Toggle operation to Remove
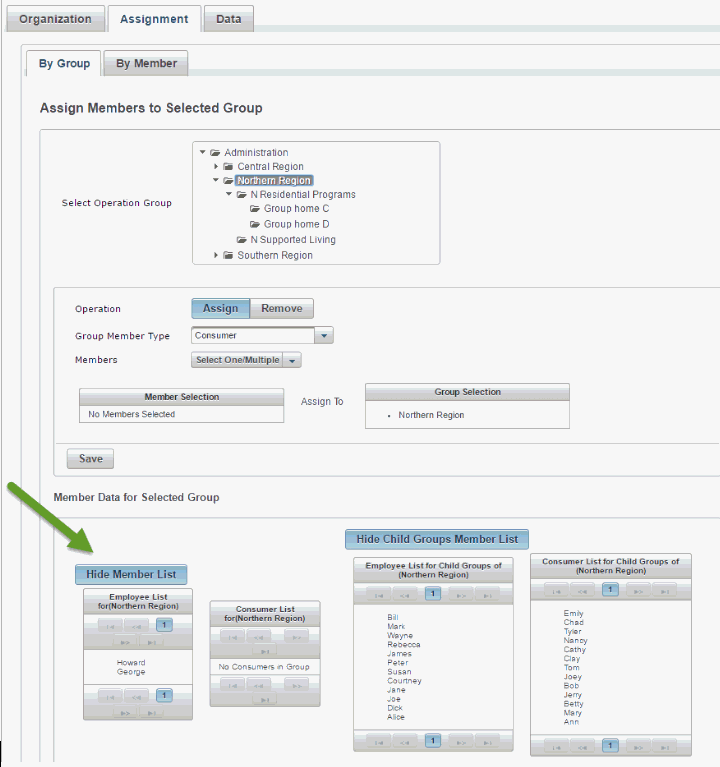This screenshot has width=720, height=767. tap(281, 308)
